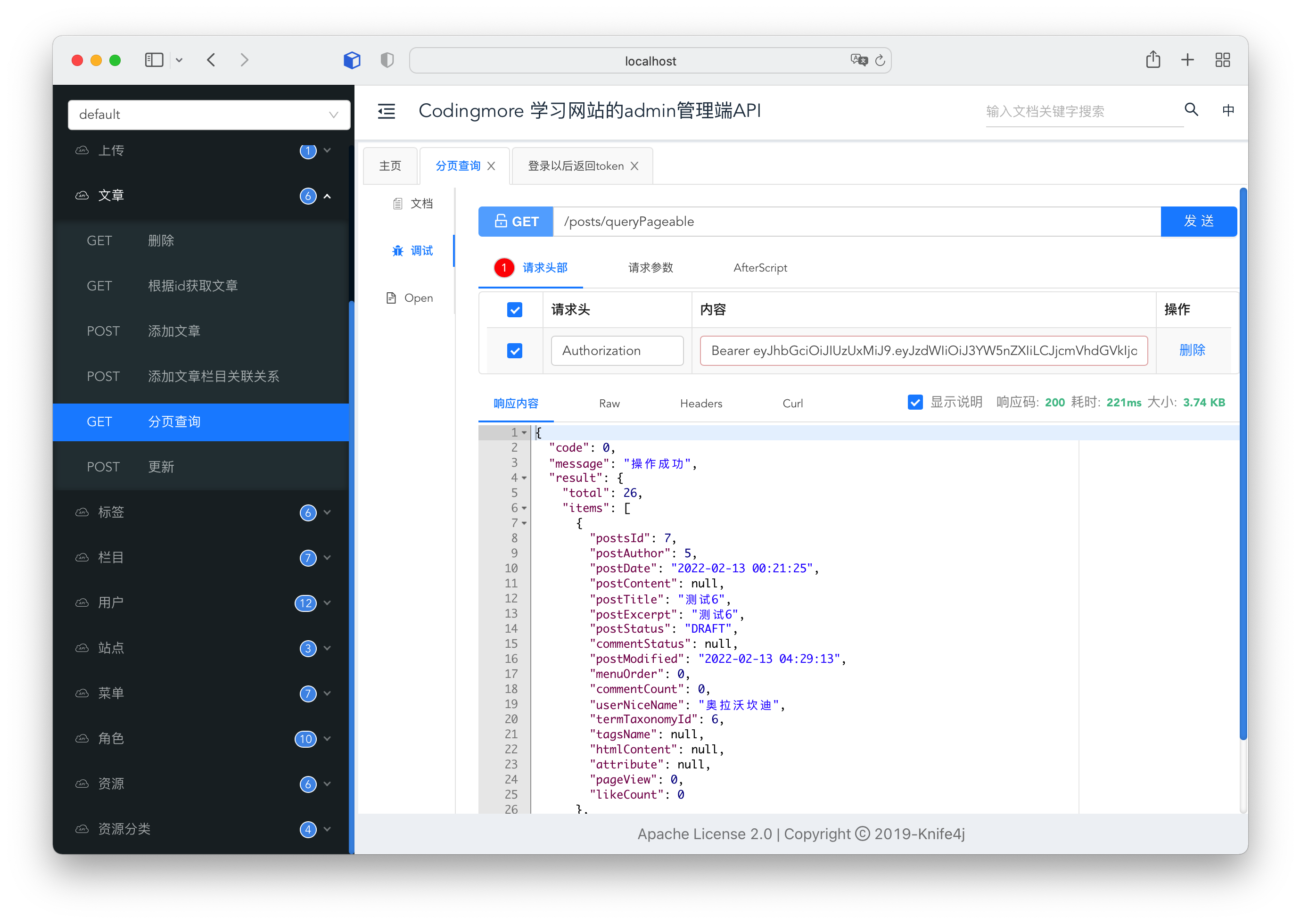
Task: Reload the localhost page
Action: pyautogui.click(x=880, y=61)
